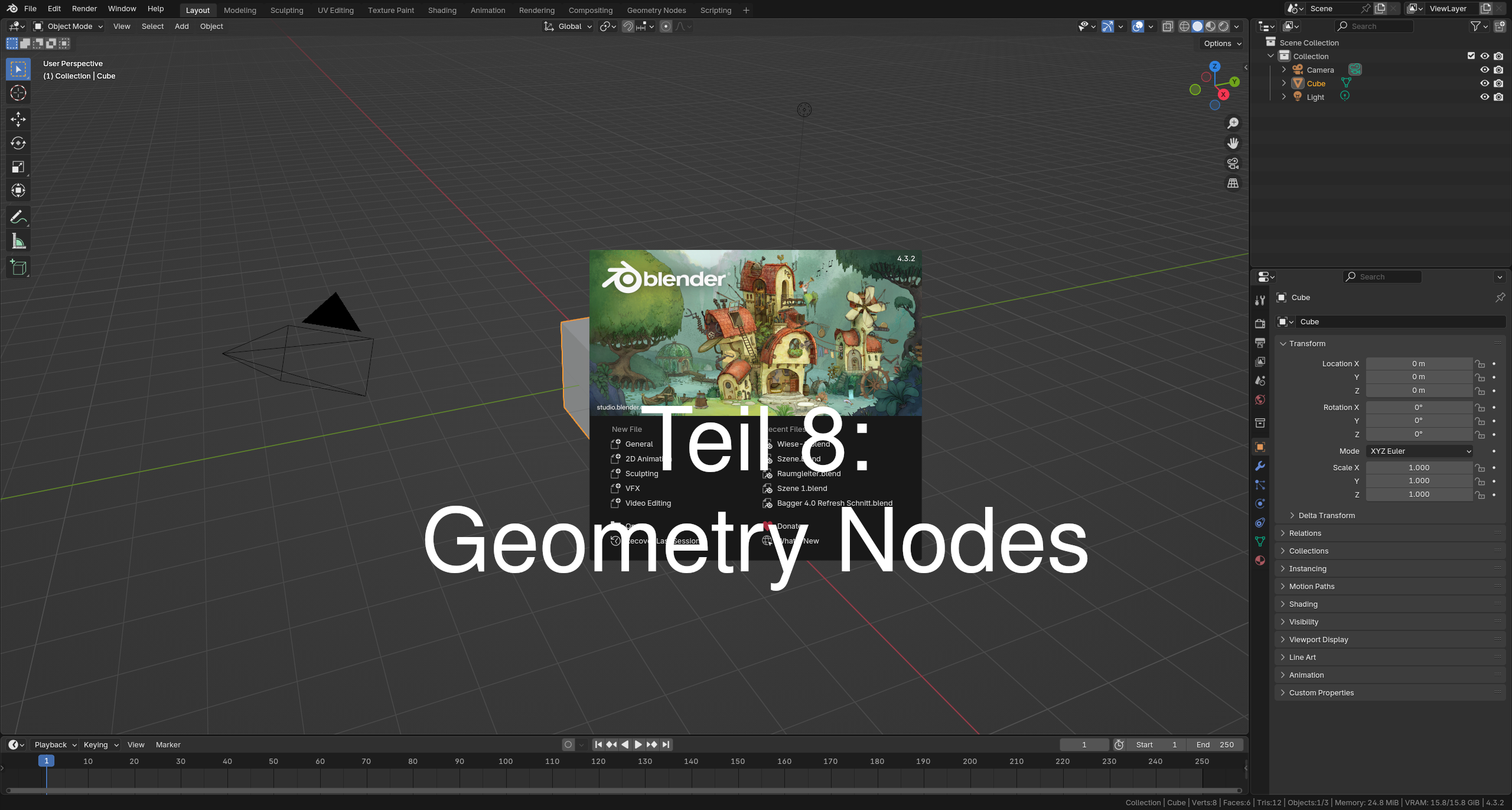Screen dimensions: 1512x810
Task: Toggle visibility of Camera object
Action: click(x=1484, y=69)
